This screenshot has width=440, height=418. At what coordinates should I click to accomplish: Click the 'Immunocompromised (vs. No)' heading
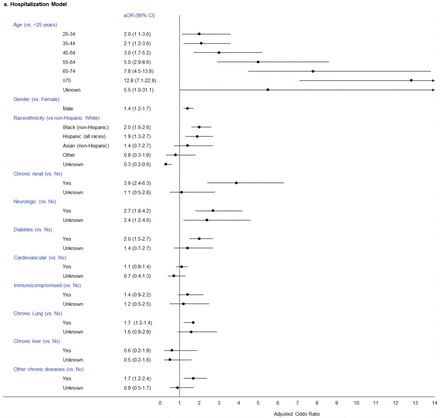click(x=47, y=285)
